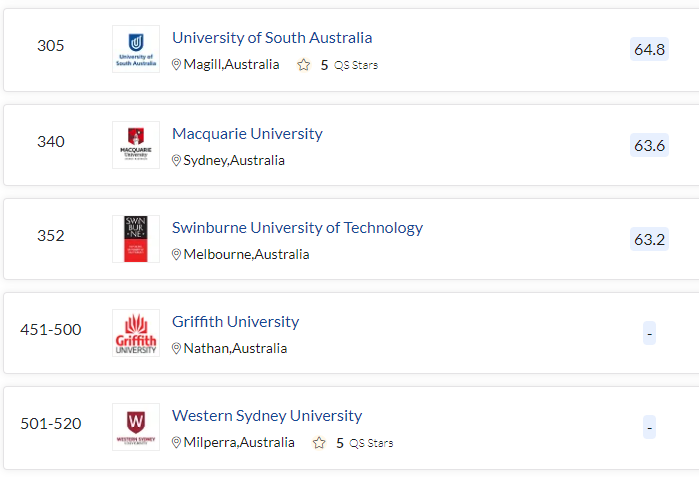Click the location pin beside Magill, Australia
699x482 pixels.
click(177, 65)
